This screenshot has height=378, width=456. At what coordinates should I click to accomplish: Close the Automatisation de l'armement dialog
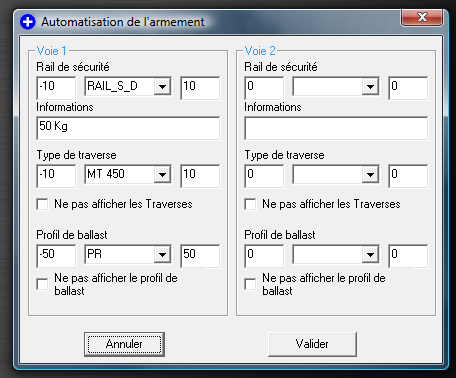pyautogui.click(x=422, y=17)
